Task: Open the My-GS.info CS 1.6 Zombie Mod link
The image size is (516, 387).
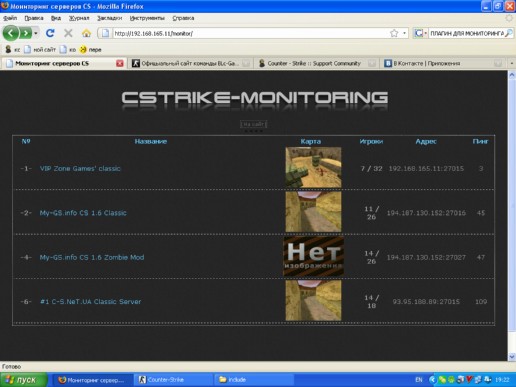Action: [x=92, y=257]
